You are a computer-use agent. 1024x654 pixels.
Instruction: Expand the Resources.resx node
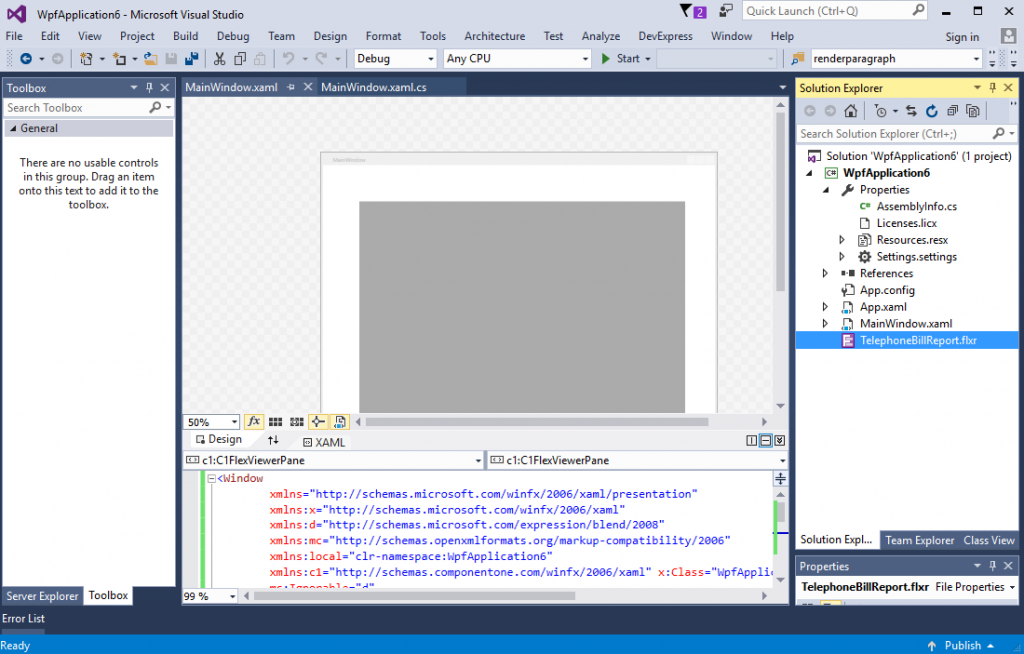tap(842, 240)
